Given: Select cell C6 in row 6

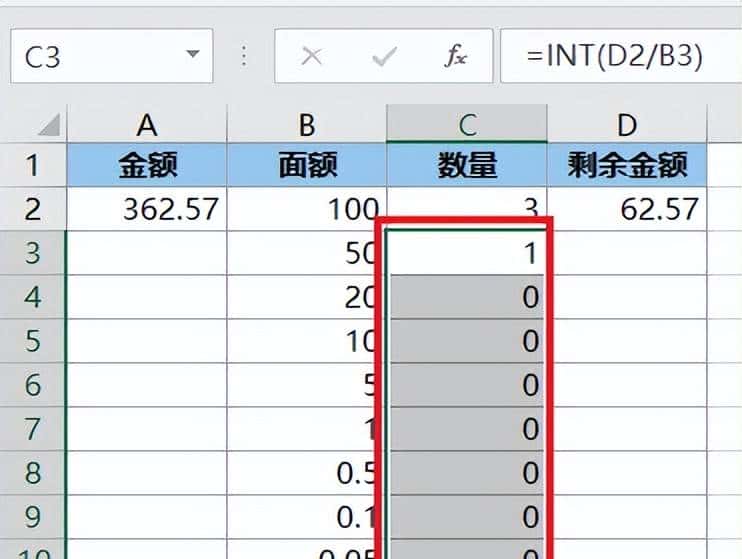Looking at the screenshot, I should click(467, 385).
